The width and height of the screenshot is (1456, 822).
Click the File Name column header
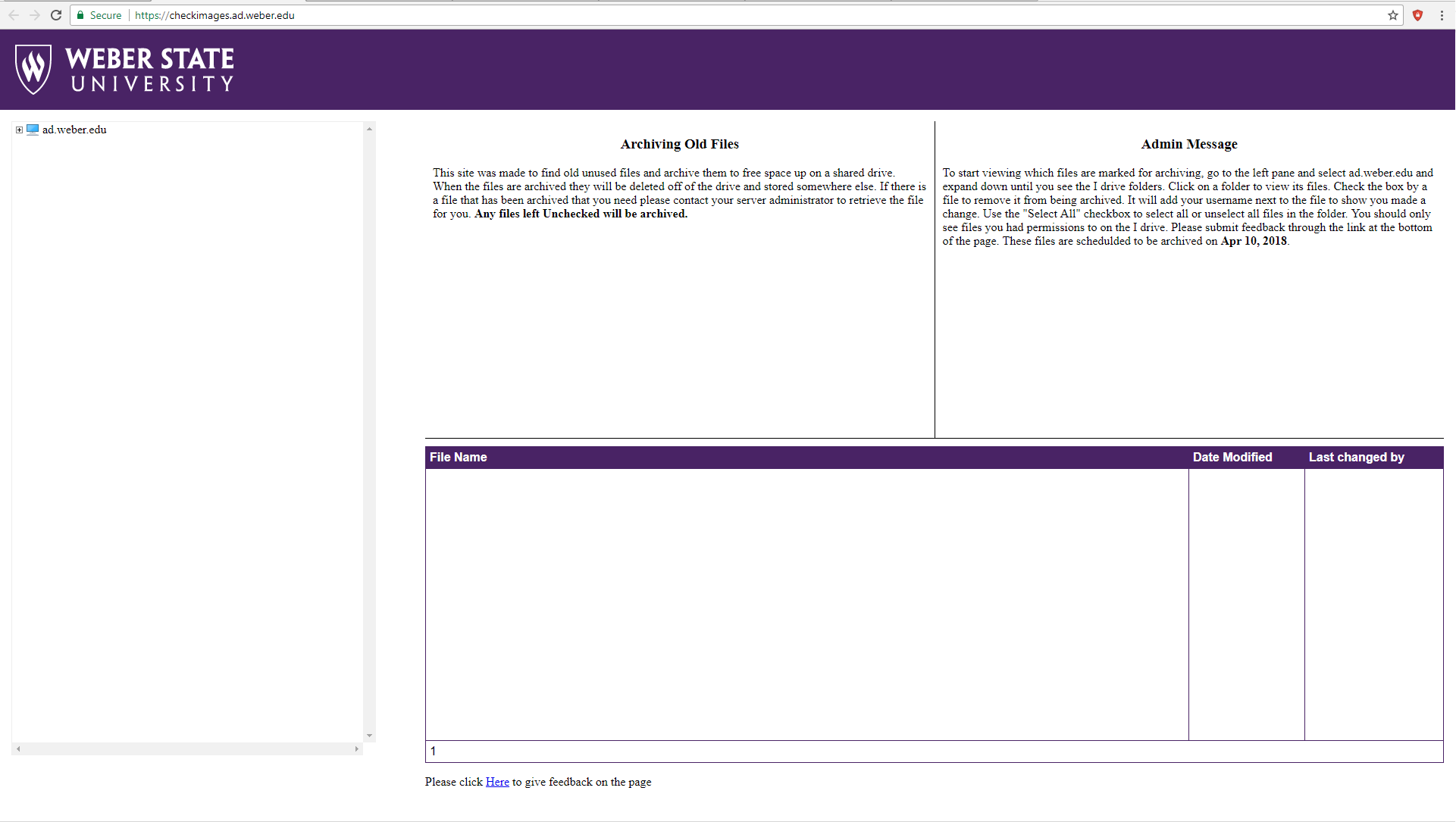[458, 457]
